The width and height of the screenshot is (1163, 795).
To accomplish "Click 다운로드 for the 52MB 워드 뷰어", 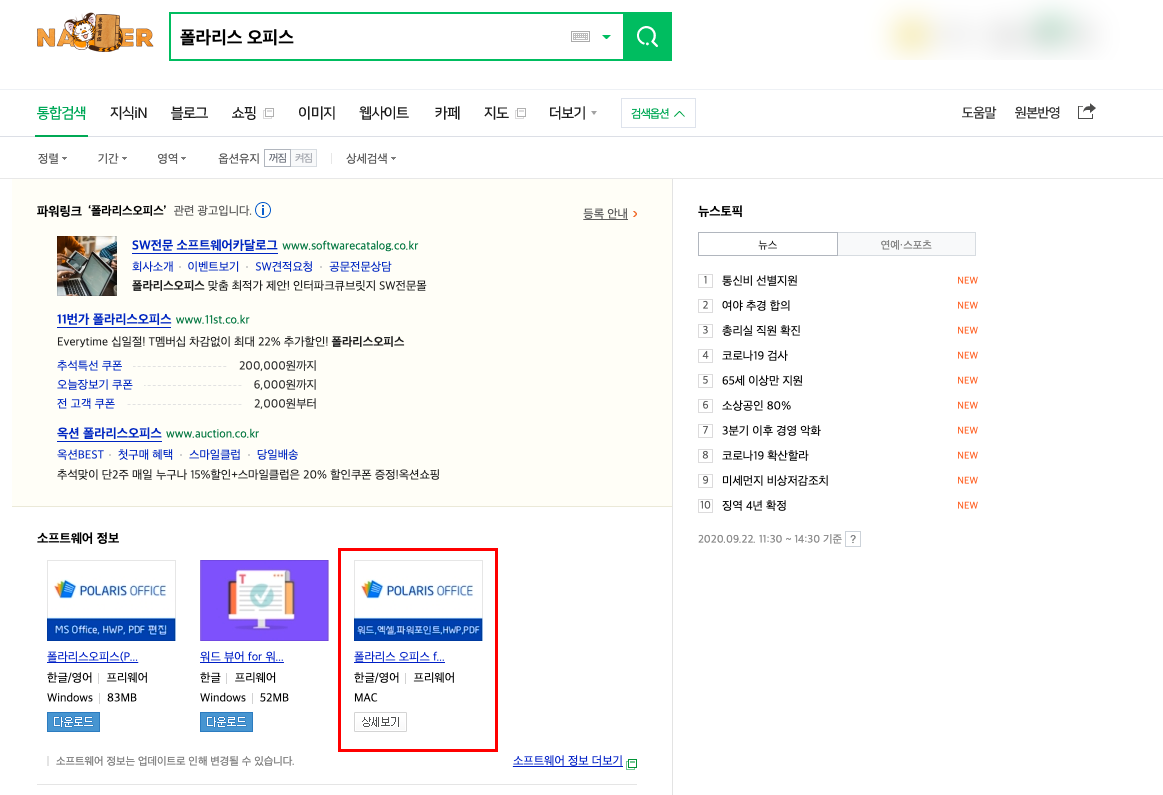I will 226,722.
